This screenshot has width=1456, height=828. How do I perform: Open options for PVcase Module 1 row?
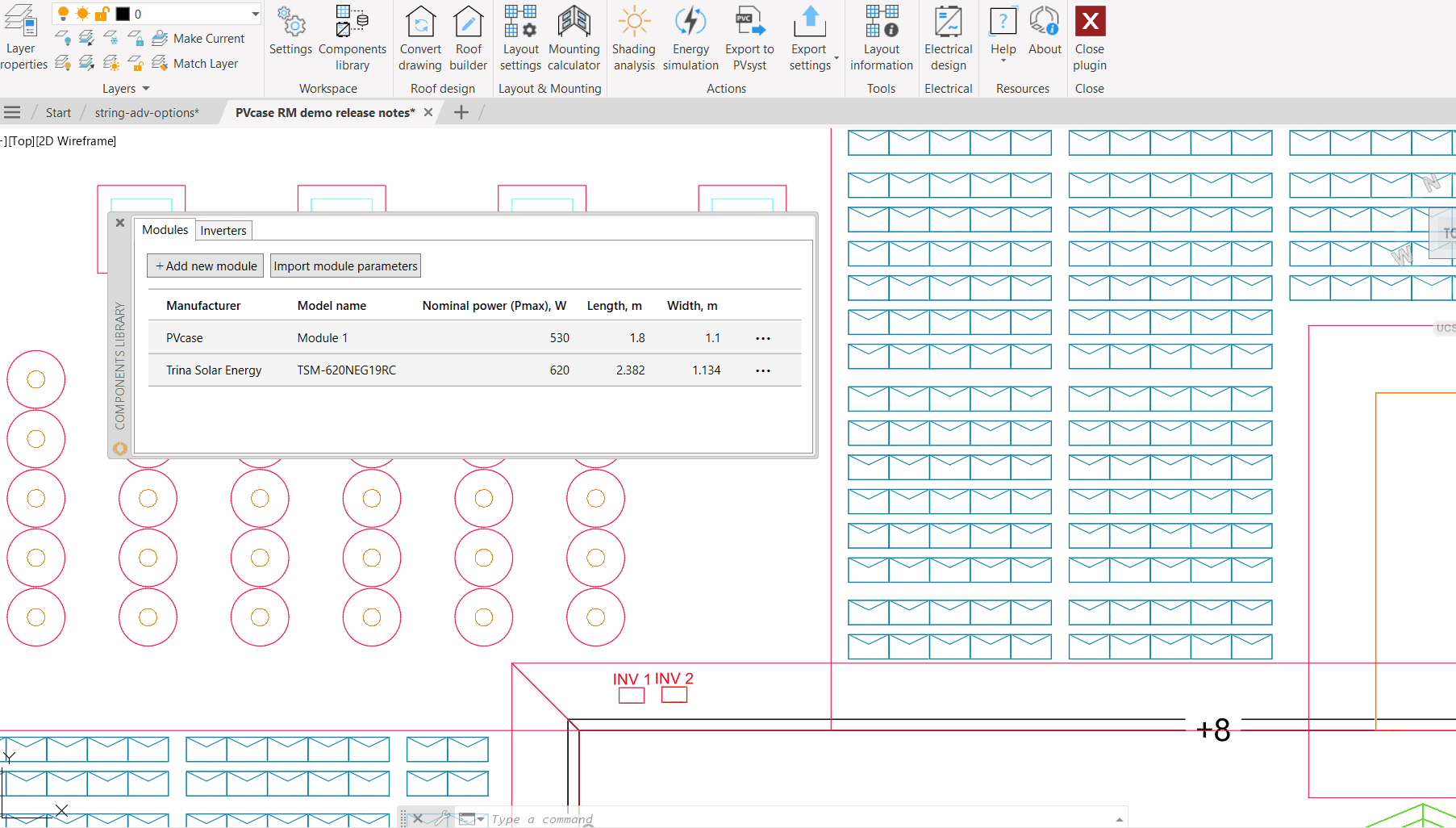point(763,338)
